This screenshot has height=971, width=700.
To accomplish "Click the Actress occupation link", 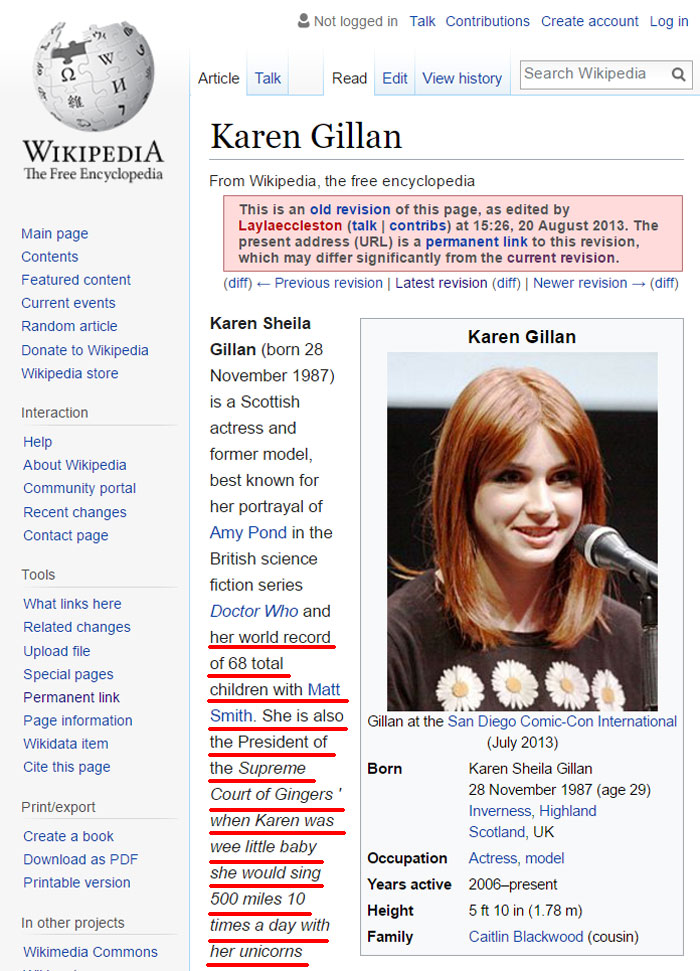I will click(x=492, y=858).
